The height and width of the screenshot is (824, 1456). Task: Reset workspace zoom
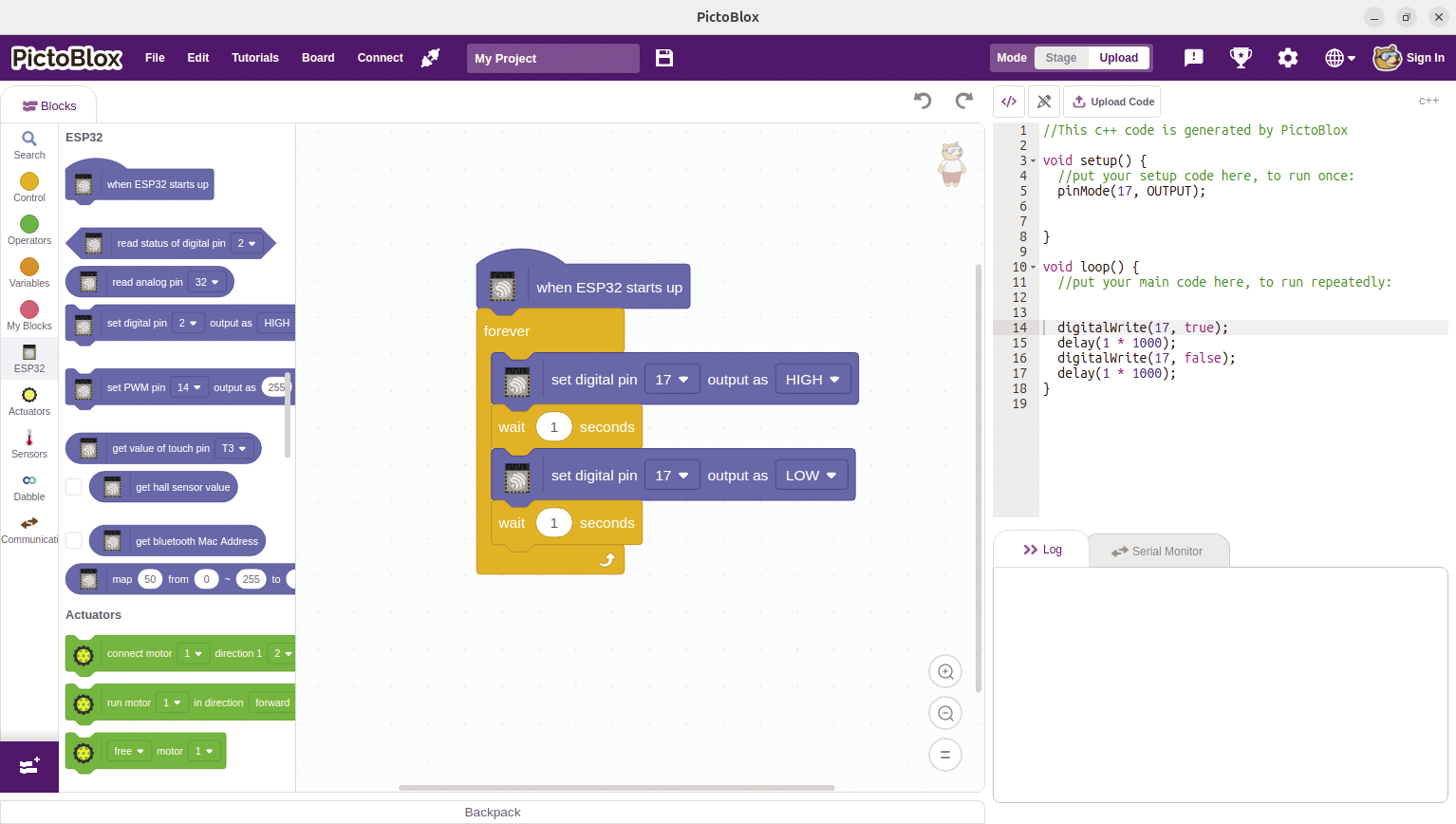(945, 755)
